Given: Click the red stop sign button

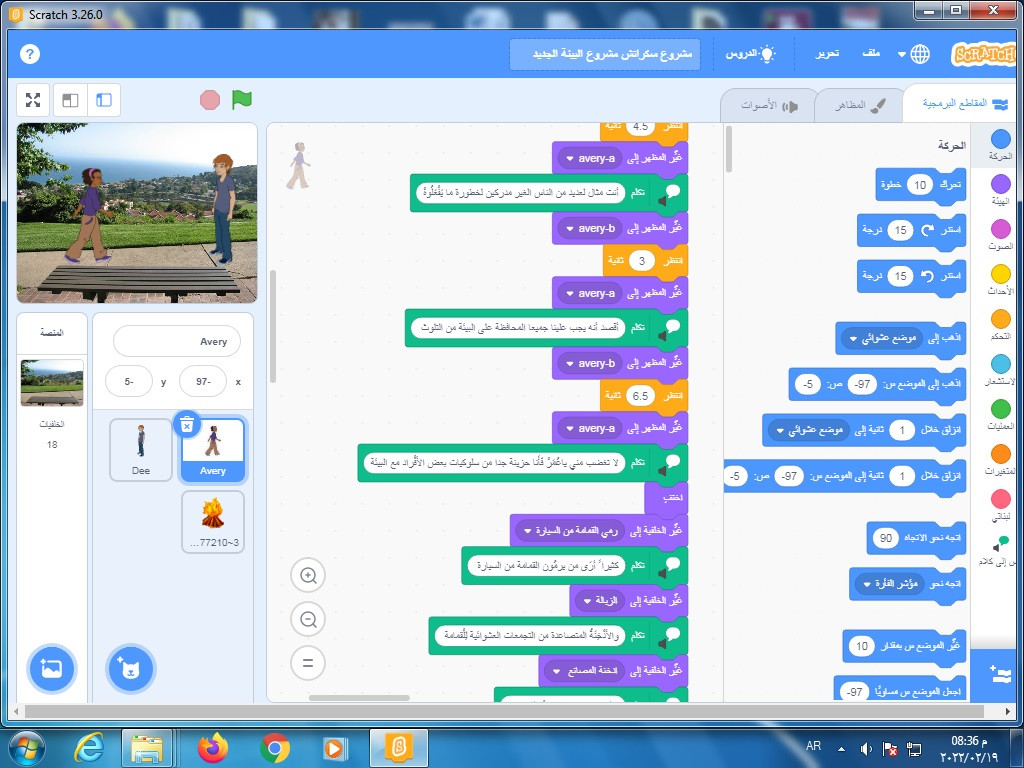Looking at the screenshot, I should (210, 100).
